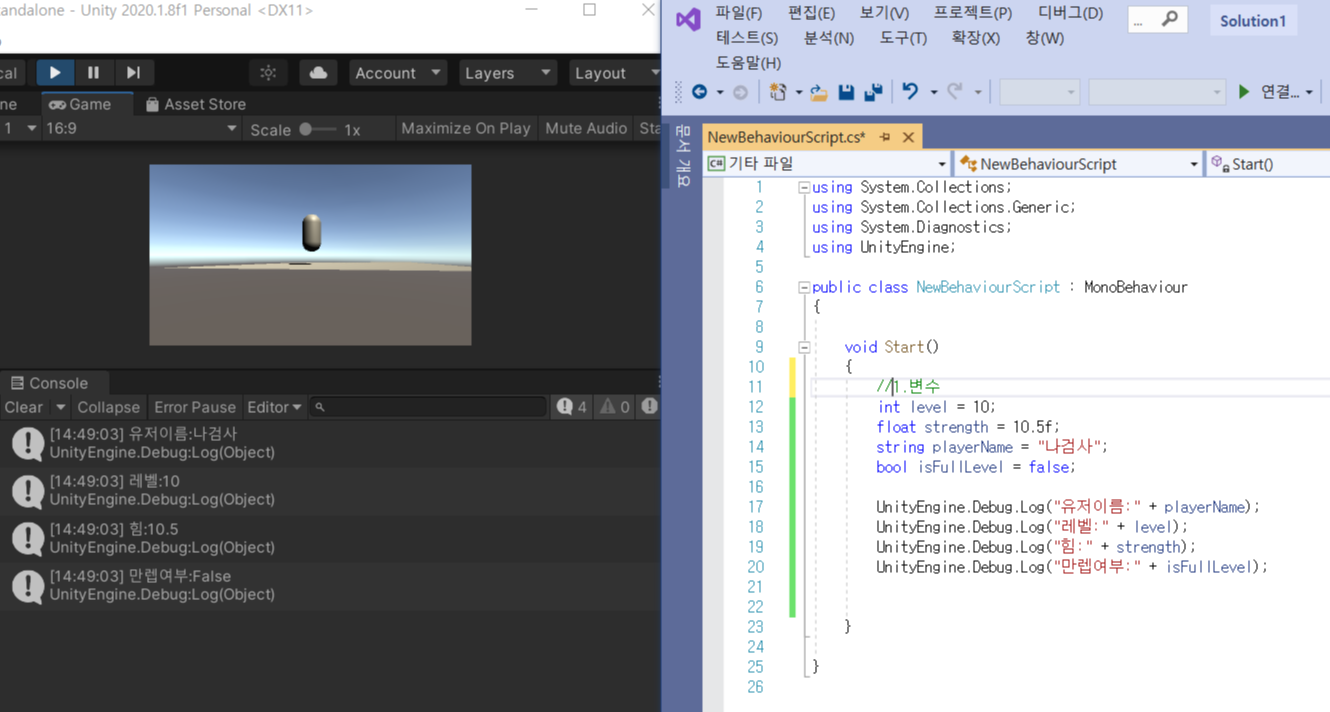
Task: Click the Unity Play button
Action: pos(55,73)
